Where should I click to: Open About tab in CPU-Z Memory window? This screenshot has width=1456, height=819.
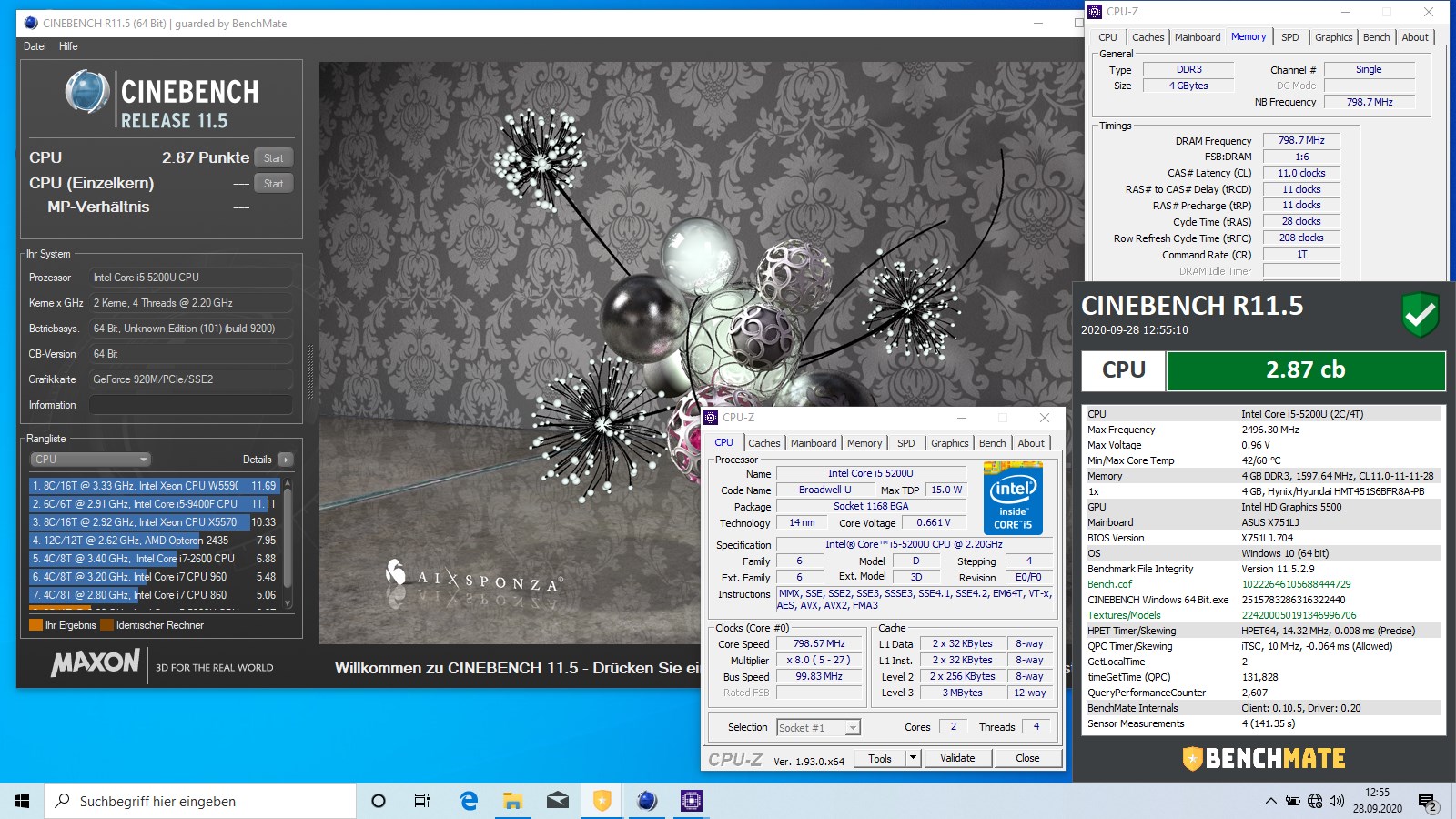point(1415,37)
